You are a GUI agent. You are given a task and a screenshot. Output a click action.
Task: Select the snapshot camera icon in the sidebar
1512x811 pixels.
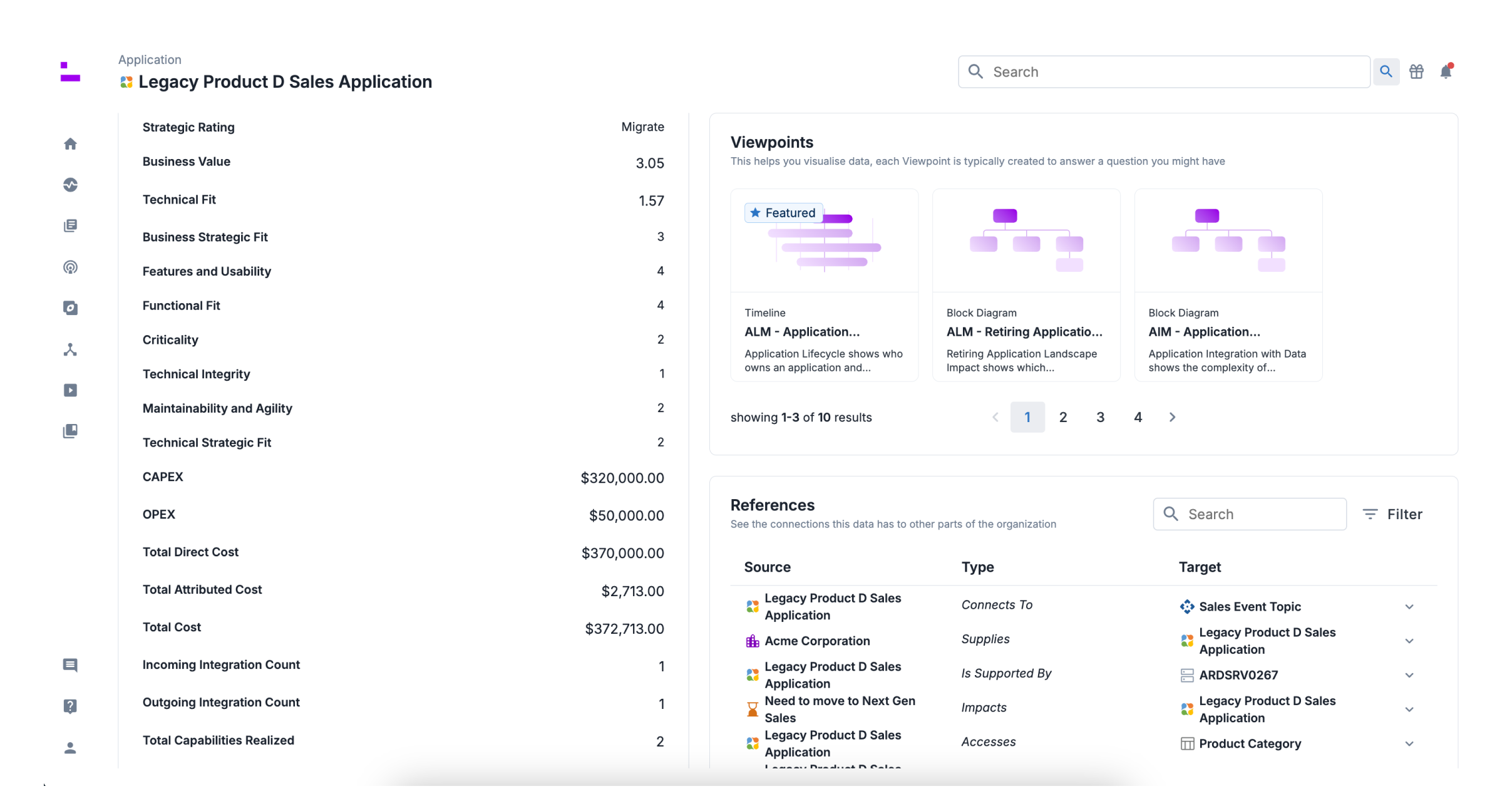71,307
